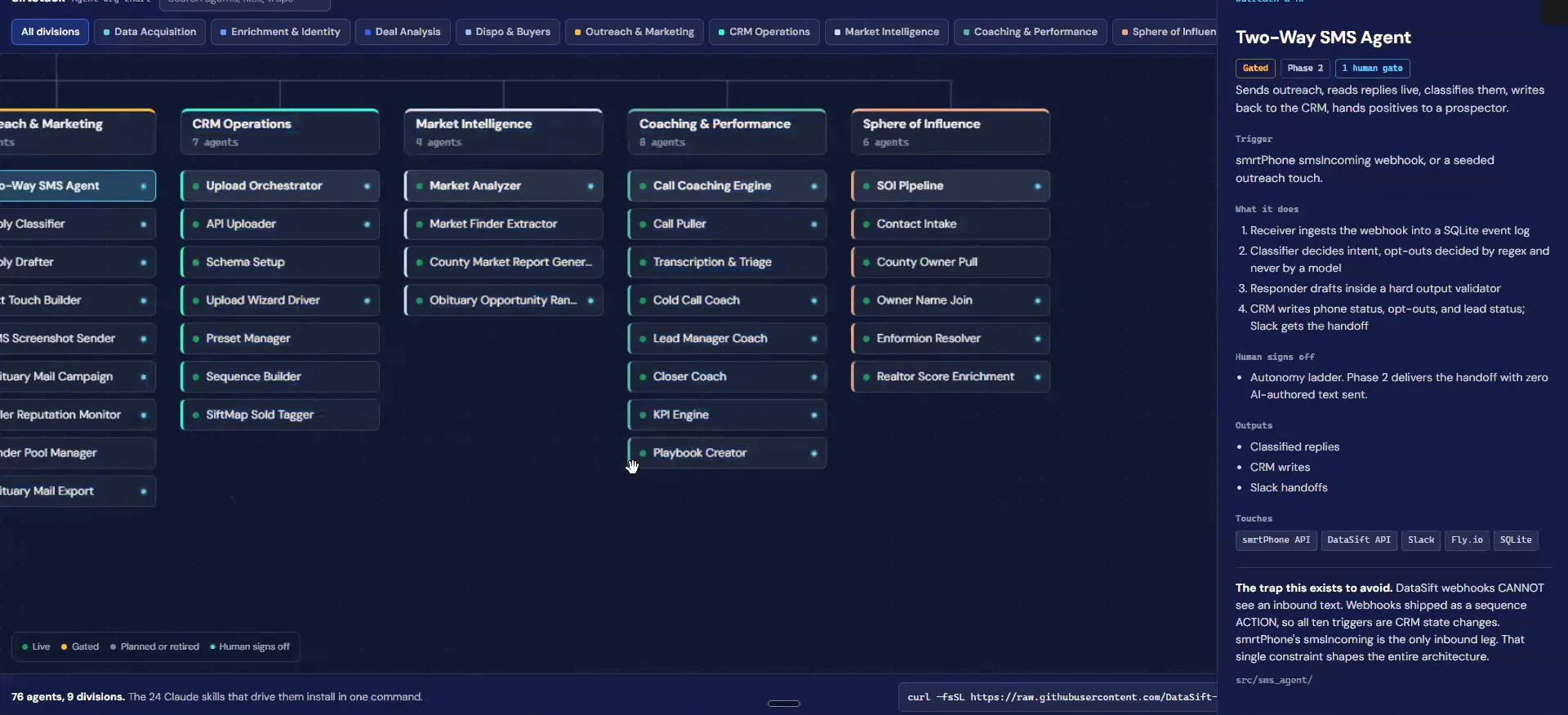Open Sphere of Influence division header card
This screenshot has height=715, width=1568.
click(x=951, y=131)
